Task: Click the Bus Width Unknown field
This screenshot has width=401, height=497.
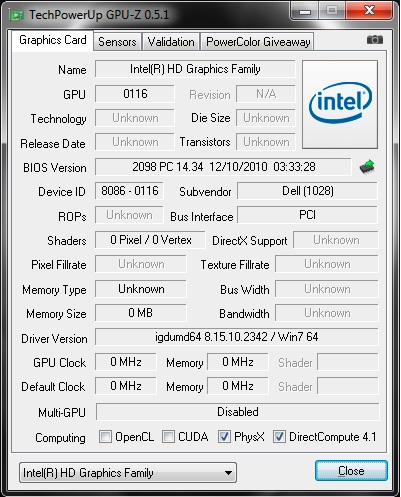Action: click(x=327, y=289)
